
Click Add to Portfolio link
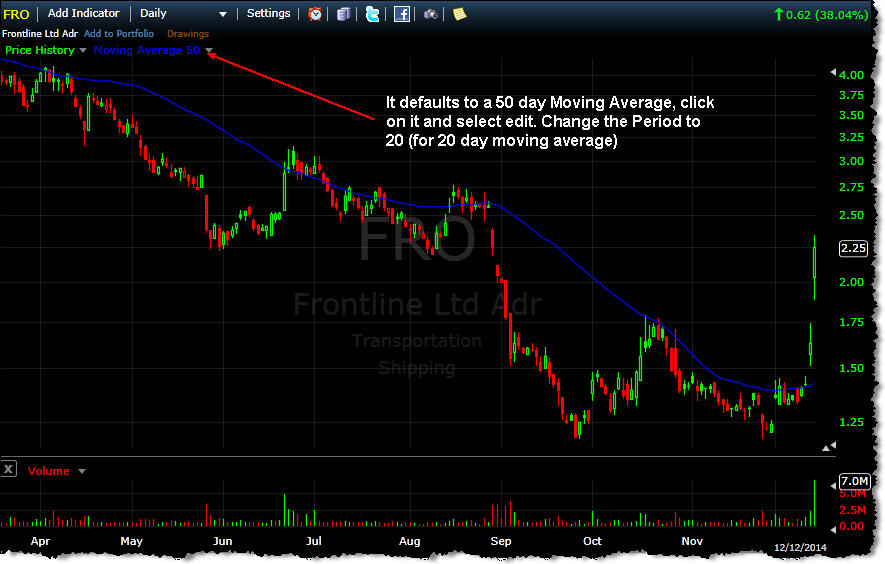point(119,34)
